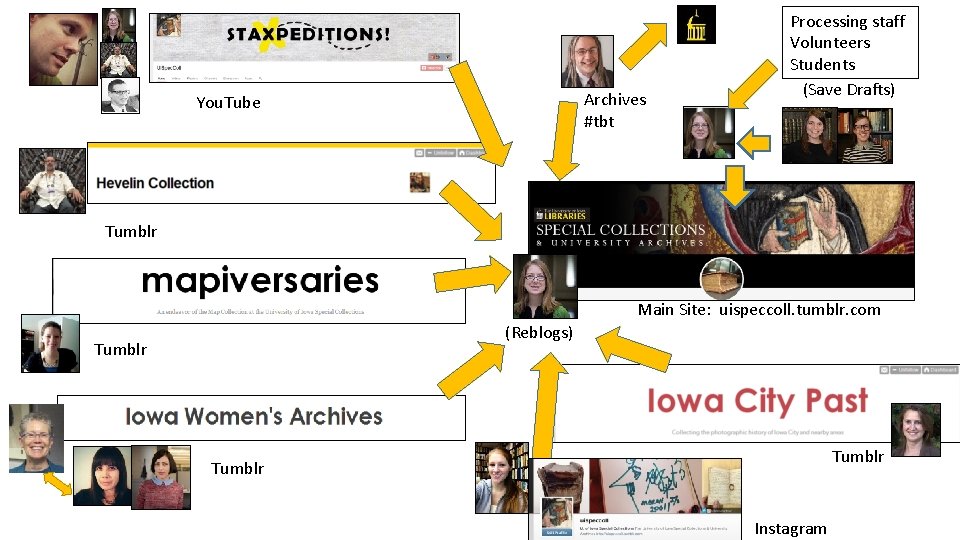Click Unfollow button in Iowa City Past header
This screenshot has width=960, height=540.
[x=906, y=370]
